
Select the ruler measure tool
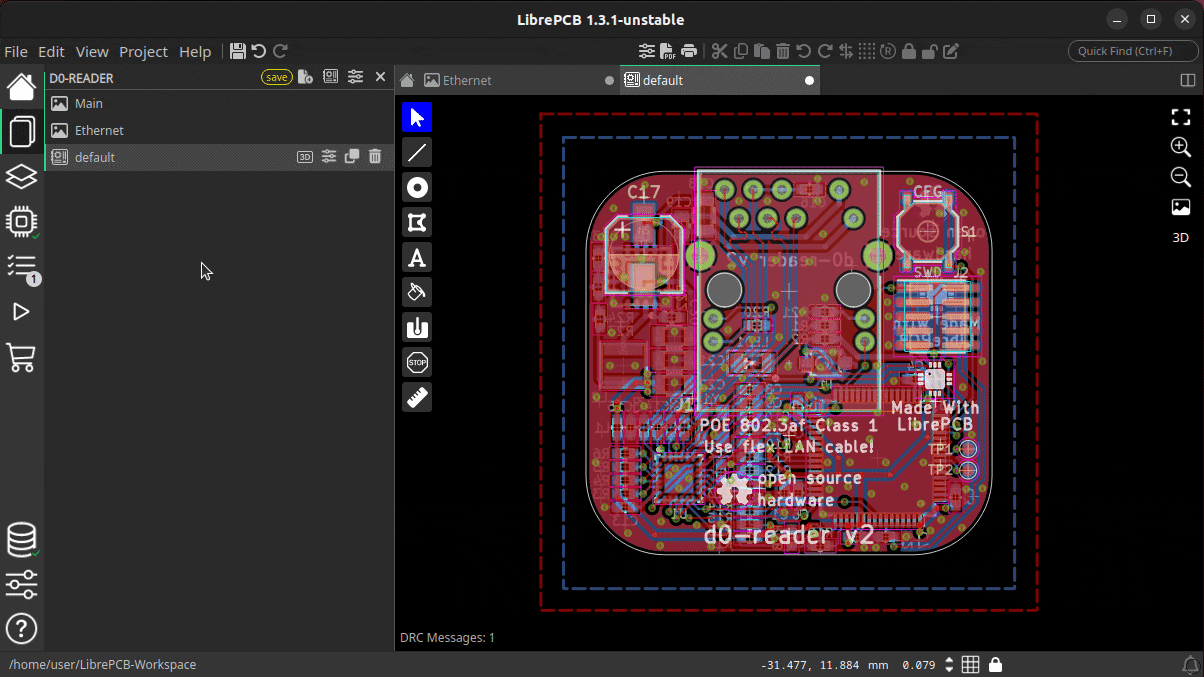[417, 397]
